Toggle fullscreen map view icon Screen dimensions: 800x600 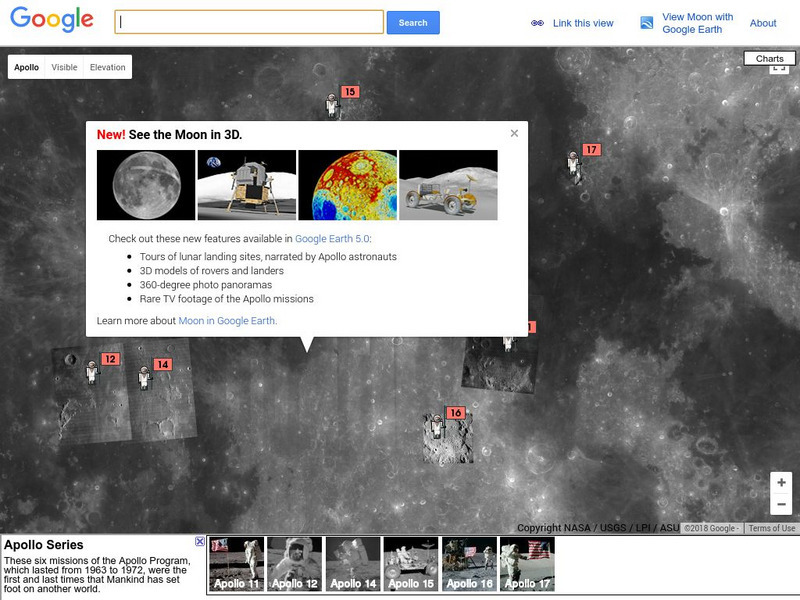(778, 68)
